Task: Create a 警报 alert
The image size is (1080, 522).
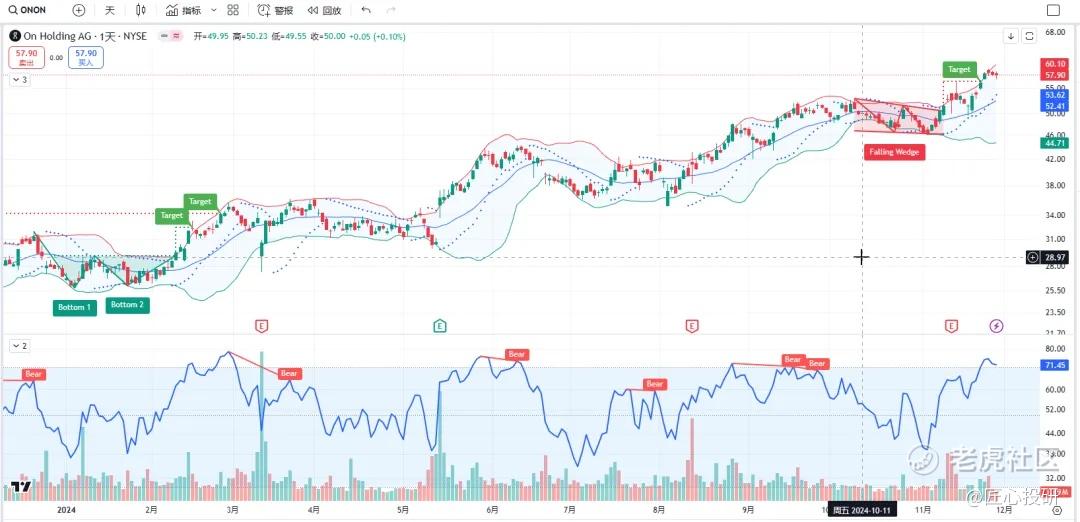Action: point(276,10)
